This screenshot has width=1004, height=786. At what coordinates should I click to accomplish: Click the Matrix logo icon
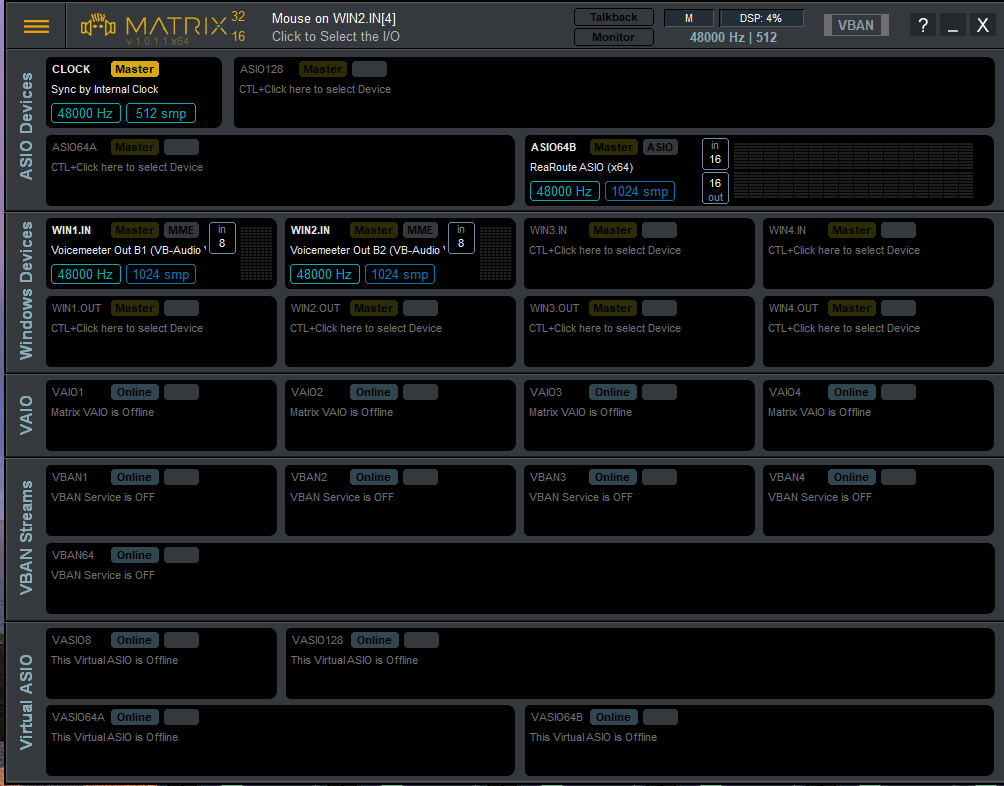pyautogui.click(x=98, y=26)
